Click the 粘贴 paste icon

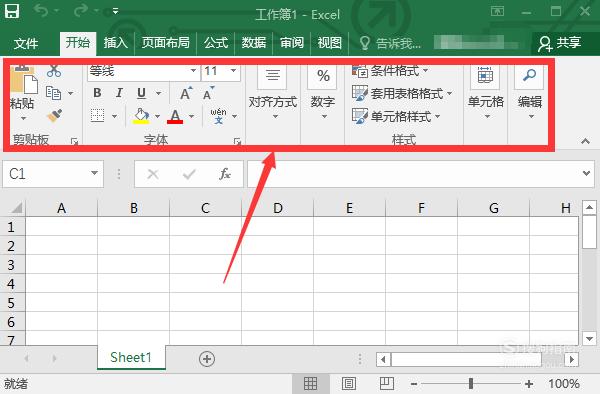[x=23, y=80]
